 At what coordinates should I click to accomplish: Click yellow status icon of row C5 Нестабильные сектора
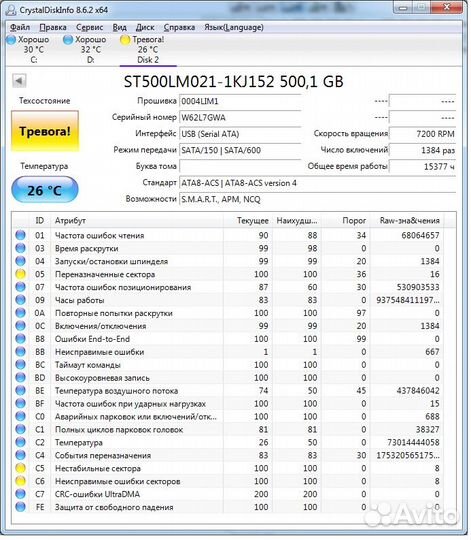tap(21, 468)
